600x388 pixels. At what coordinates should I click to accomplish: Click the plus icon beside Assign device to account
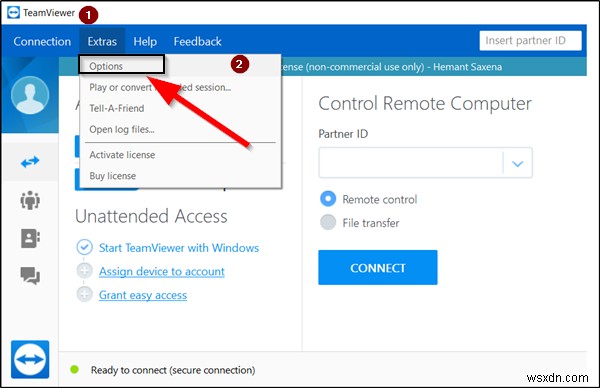pos(84,271)
